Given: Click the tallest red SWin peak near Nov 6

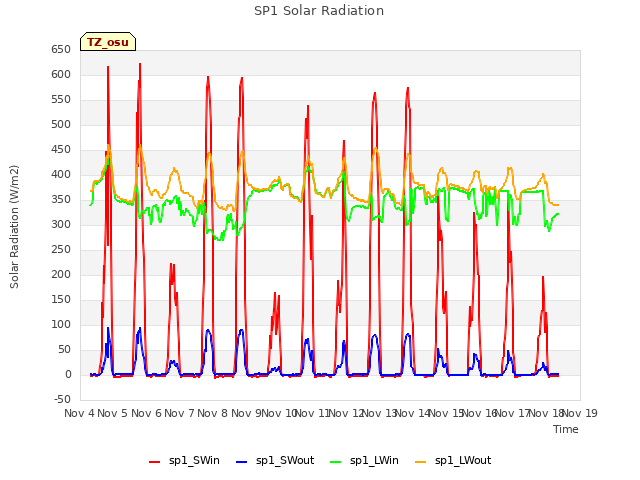Looking at the screenshot, I should [x=140, y=64].
